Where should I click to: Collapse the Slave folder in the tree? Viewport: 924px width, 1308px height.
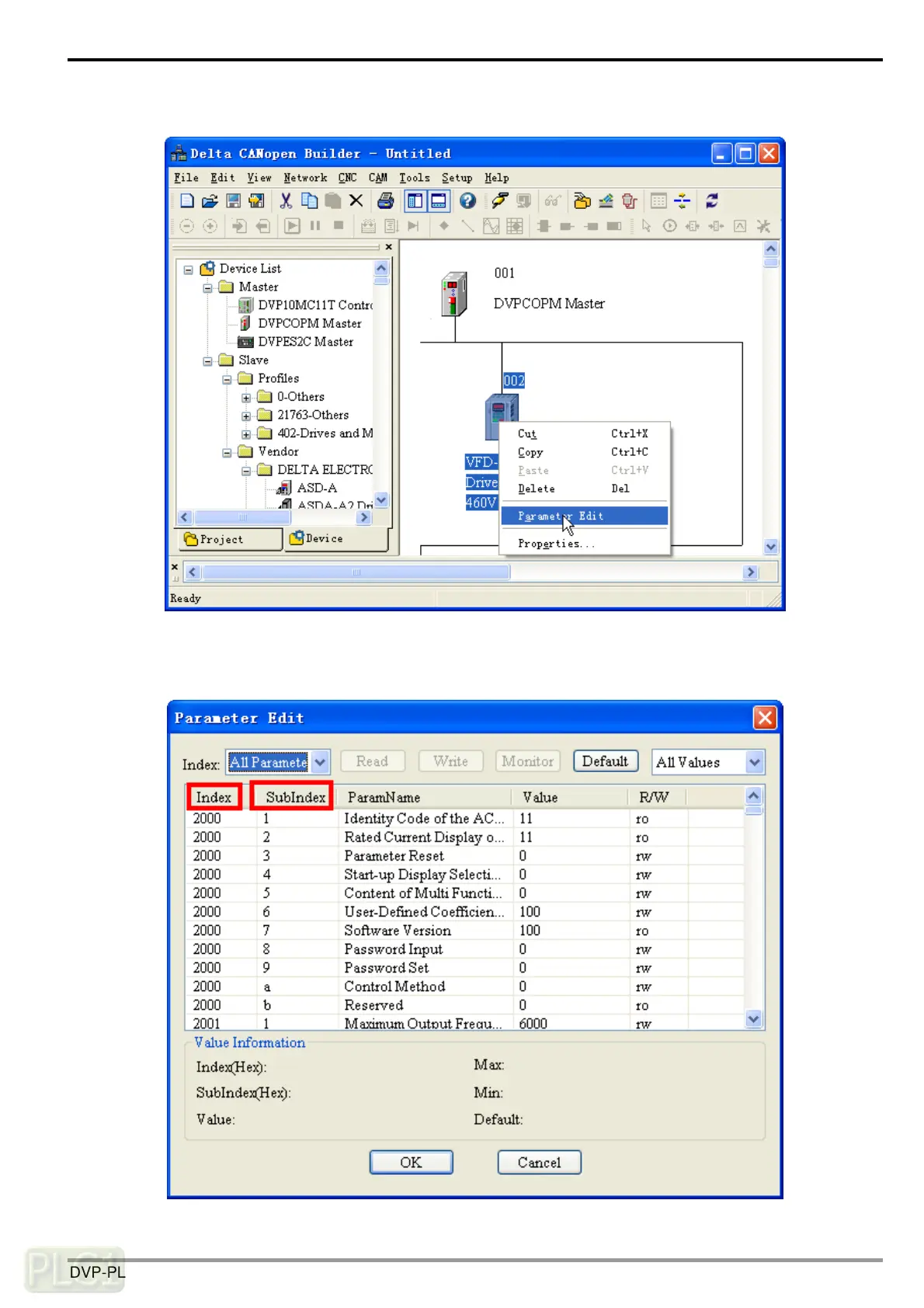click(x=207, y=361)
